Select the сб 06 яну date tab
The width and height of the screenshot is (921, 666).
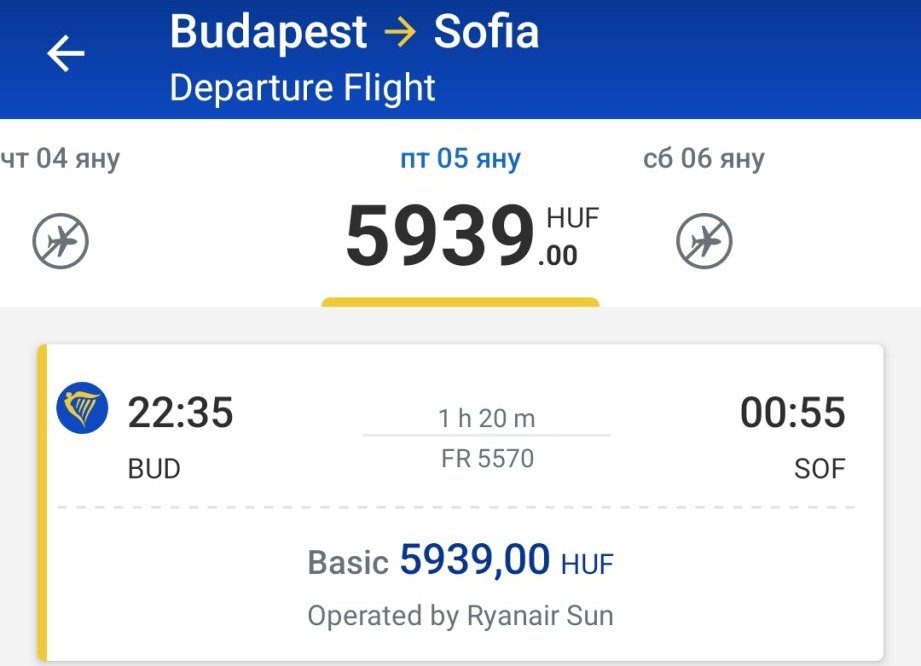click(704, 159)
